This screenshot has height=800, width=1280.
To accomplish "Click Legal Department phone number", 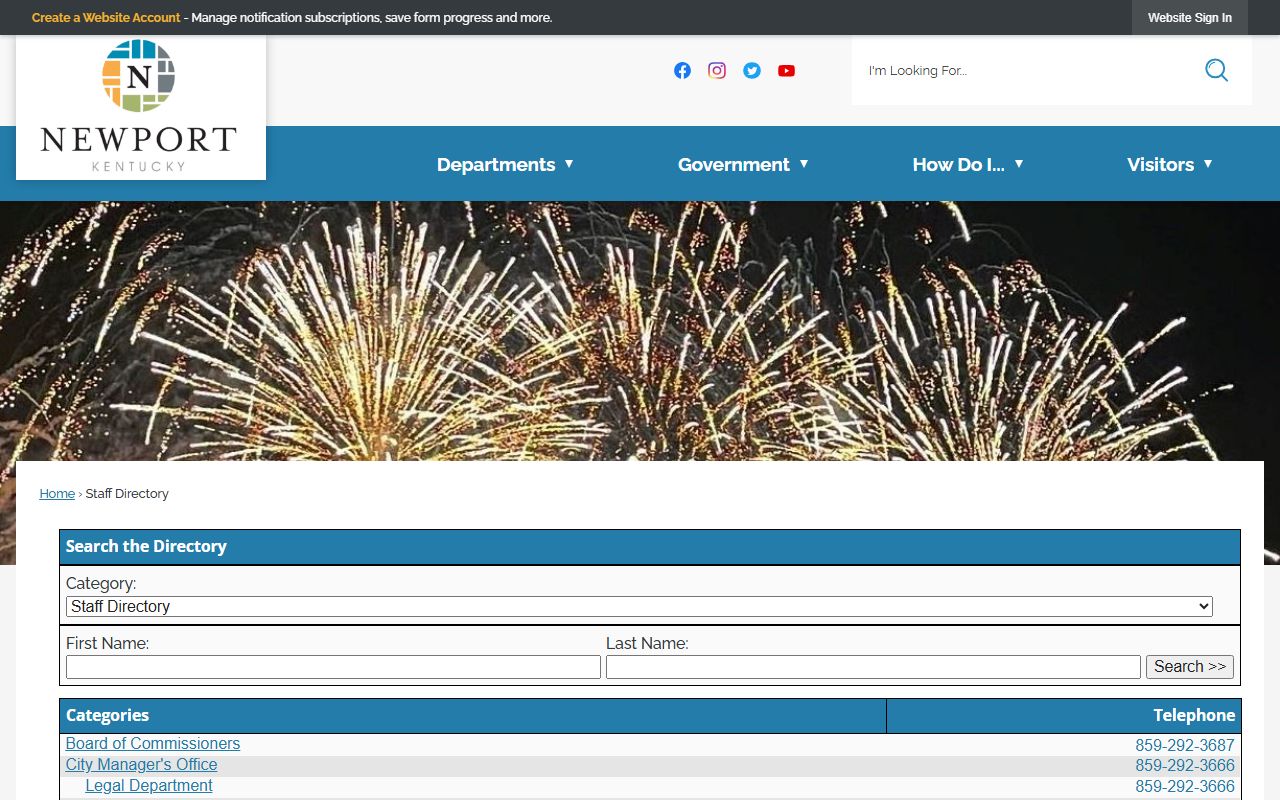I will click(x=1185, y=787).
